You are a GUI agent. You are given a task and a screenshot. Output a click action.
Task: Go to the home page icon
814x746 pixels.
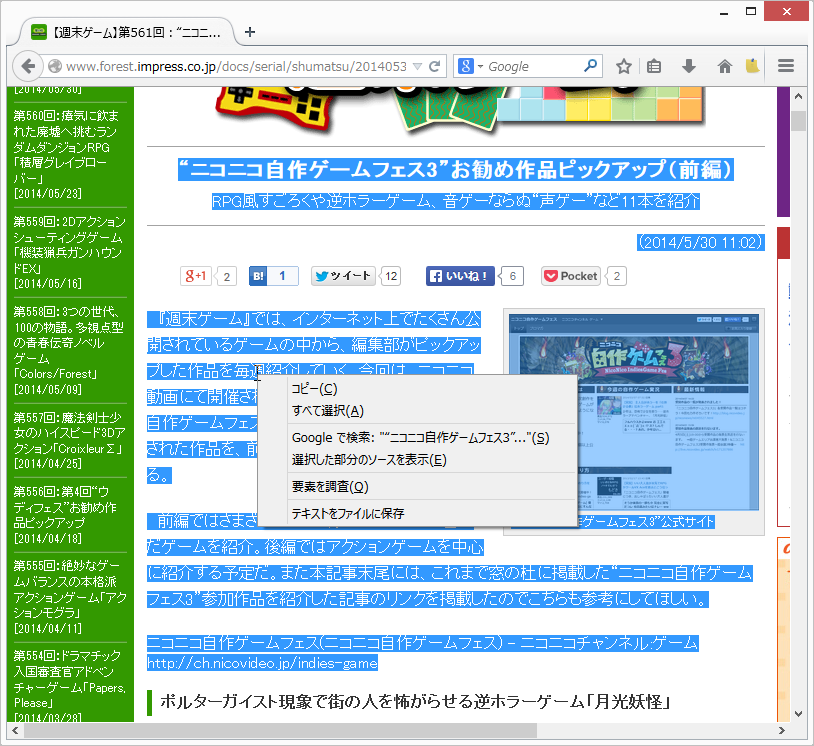click(724, 66)
